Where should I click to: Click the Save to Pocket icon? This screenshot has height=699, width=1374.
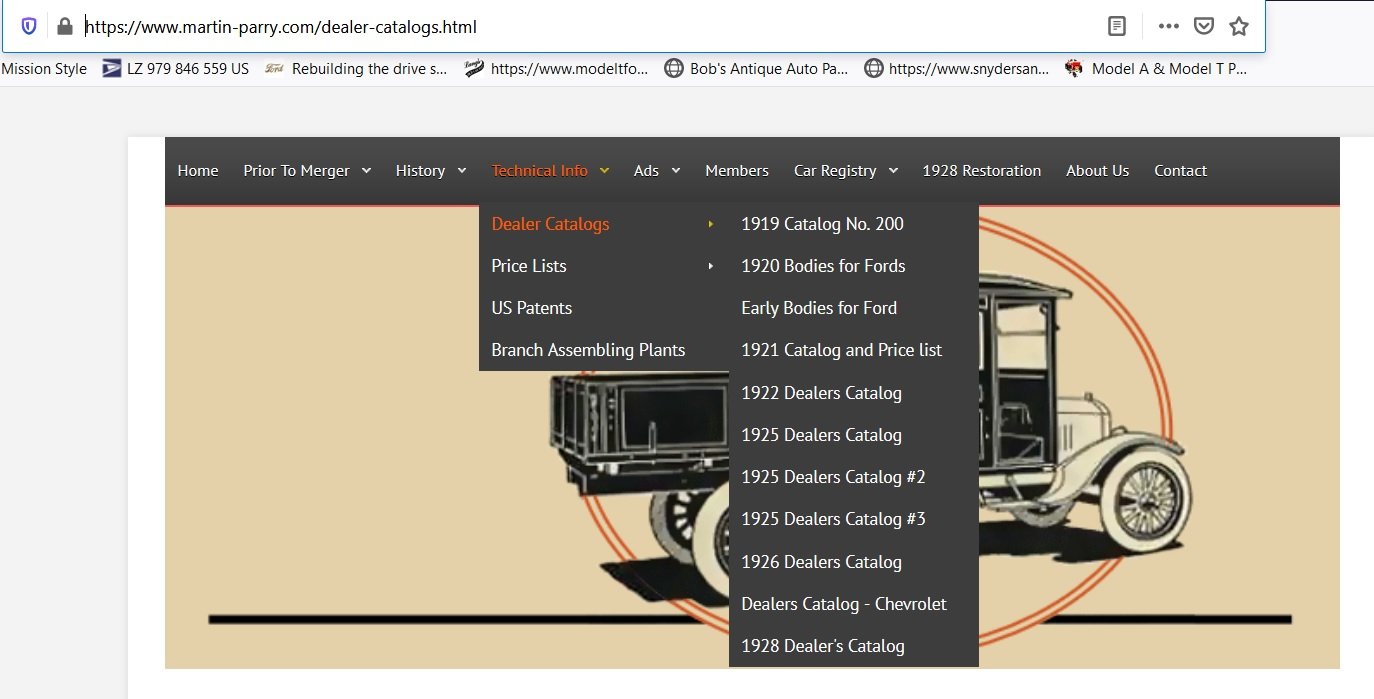click(x=1204, y=27)
